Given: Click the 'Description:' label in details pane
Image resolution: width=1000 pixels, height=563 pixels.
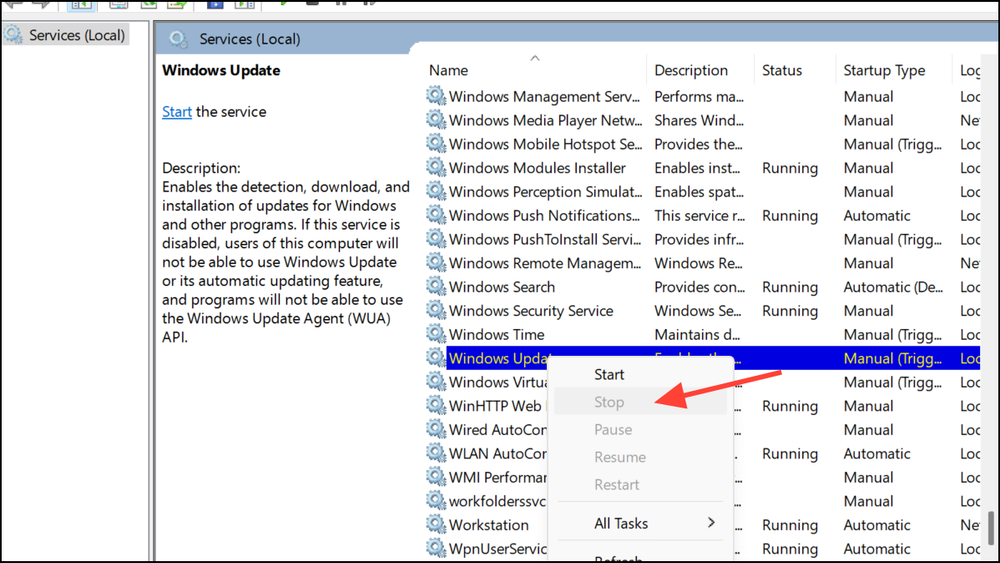Looking at the screenshot, I should 201,168.
